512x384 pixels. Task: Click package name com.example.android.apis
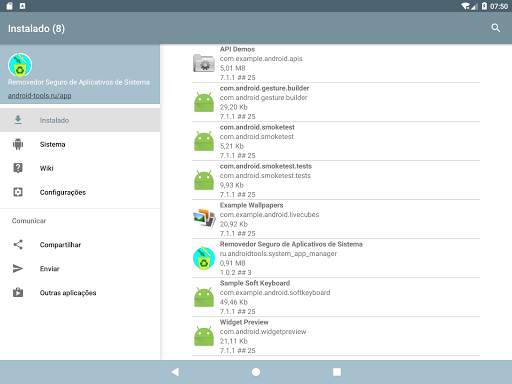click(x=261, y=59)
